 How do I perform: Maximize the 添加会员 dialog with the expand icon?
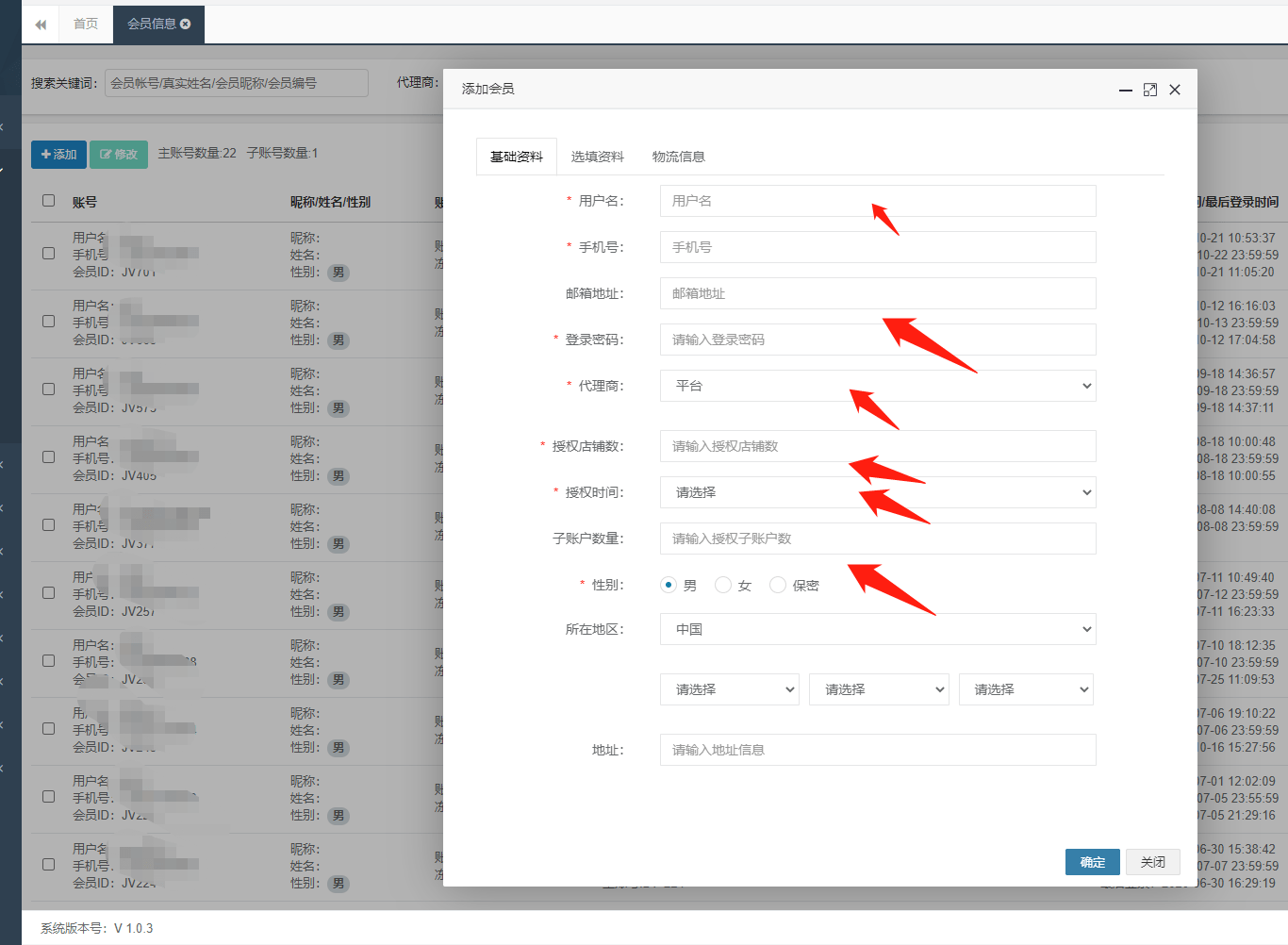(x=1149, y=89)
